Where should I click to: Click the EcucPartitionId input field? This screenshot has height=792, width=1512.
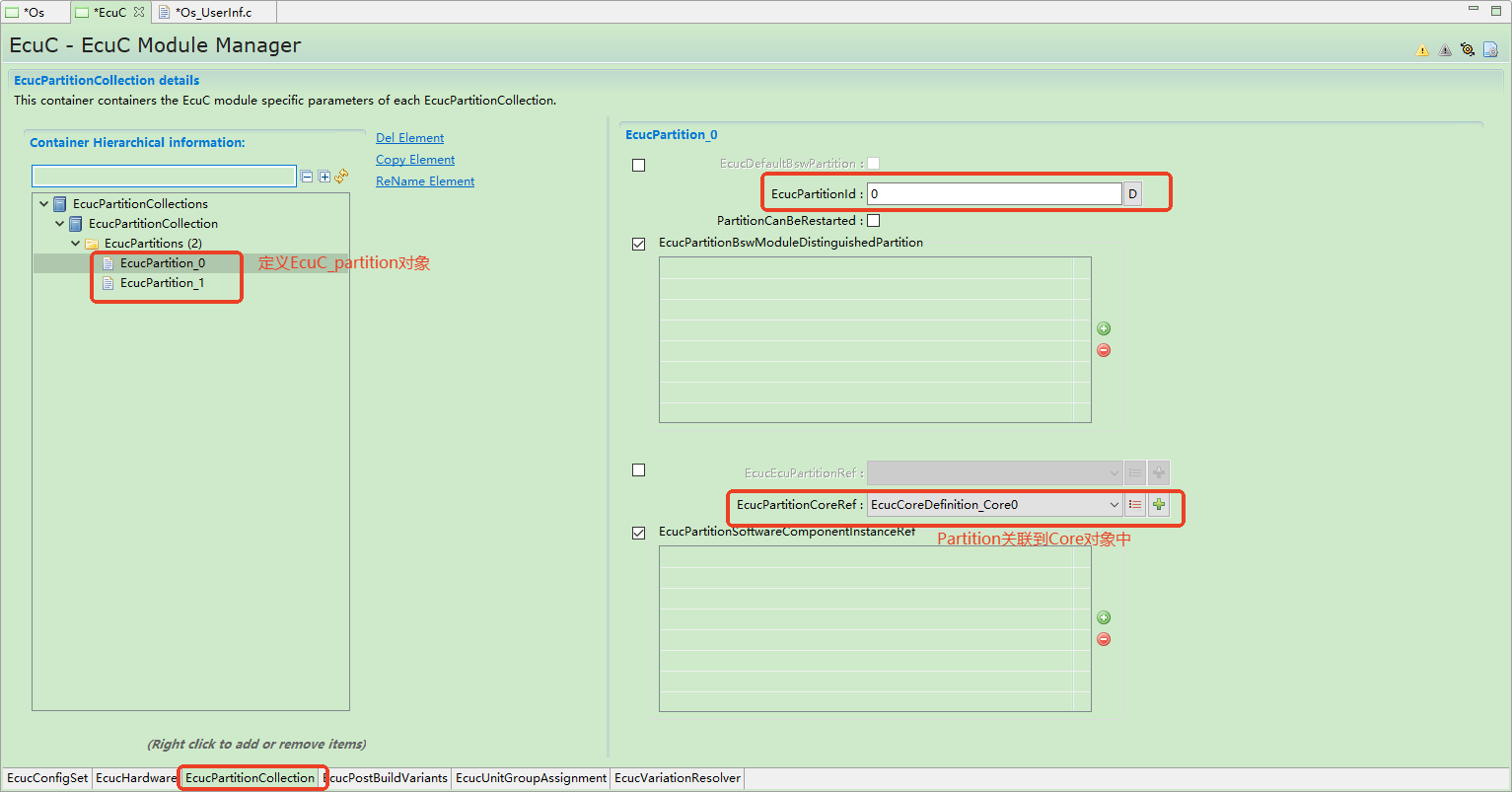[x=993, y=194]
